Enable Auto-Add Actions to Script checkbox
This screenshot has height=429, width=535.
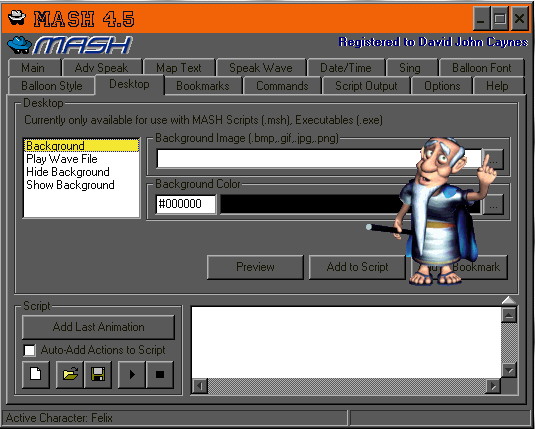point(29,350)
